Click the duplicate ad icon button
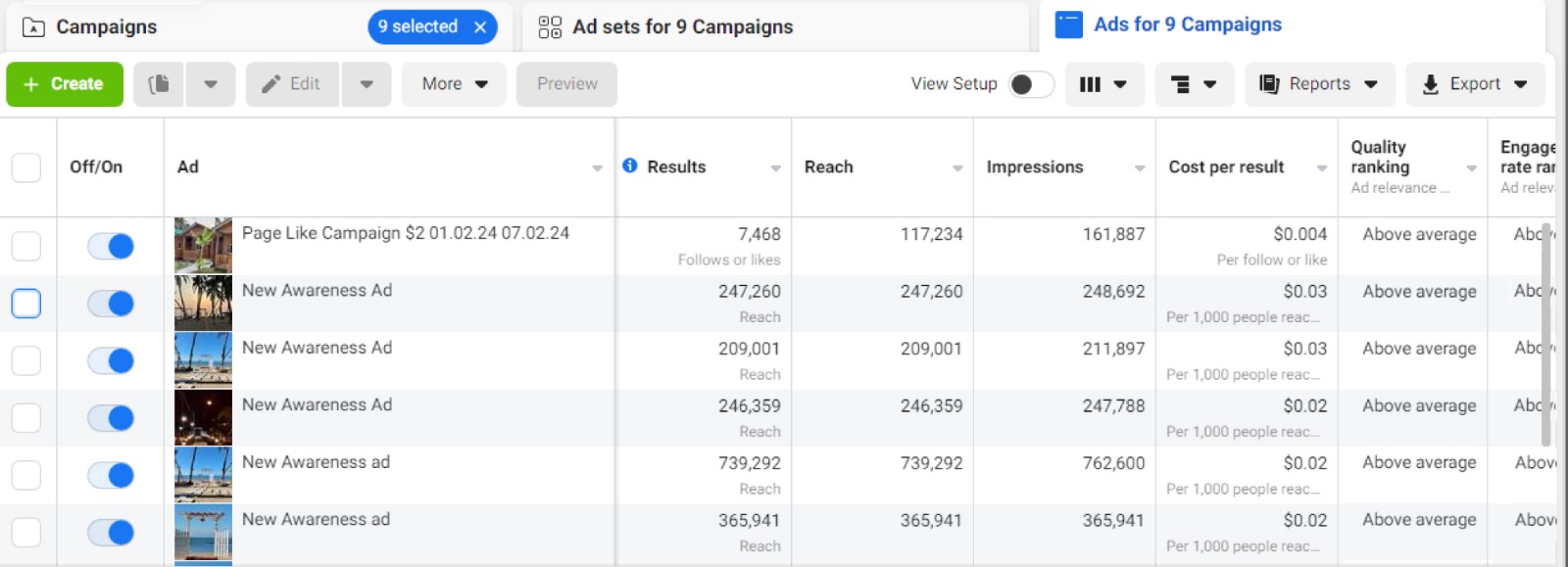Screen dimensions: 1568x567 (159, 84)
